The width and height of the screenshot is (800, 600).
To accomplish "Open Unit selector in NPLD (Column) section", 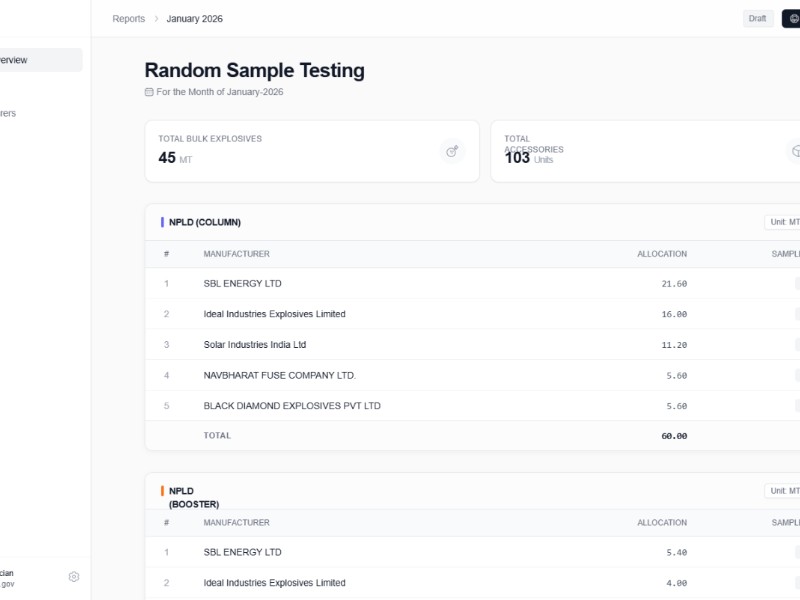I will tap(782, 222).
